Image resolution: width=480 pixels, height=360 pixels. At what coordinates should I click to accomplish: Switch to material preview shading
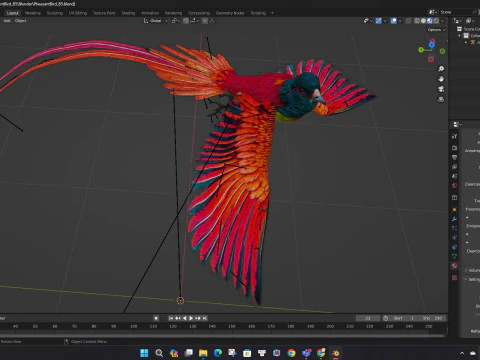(430, 21)
